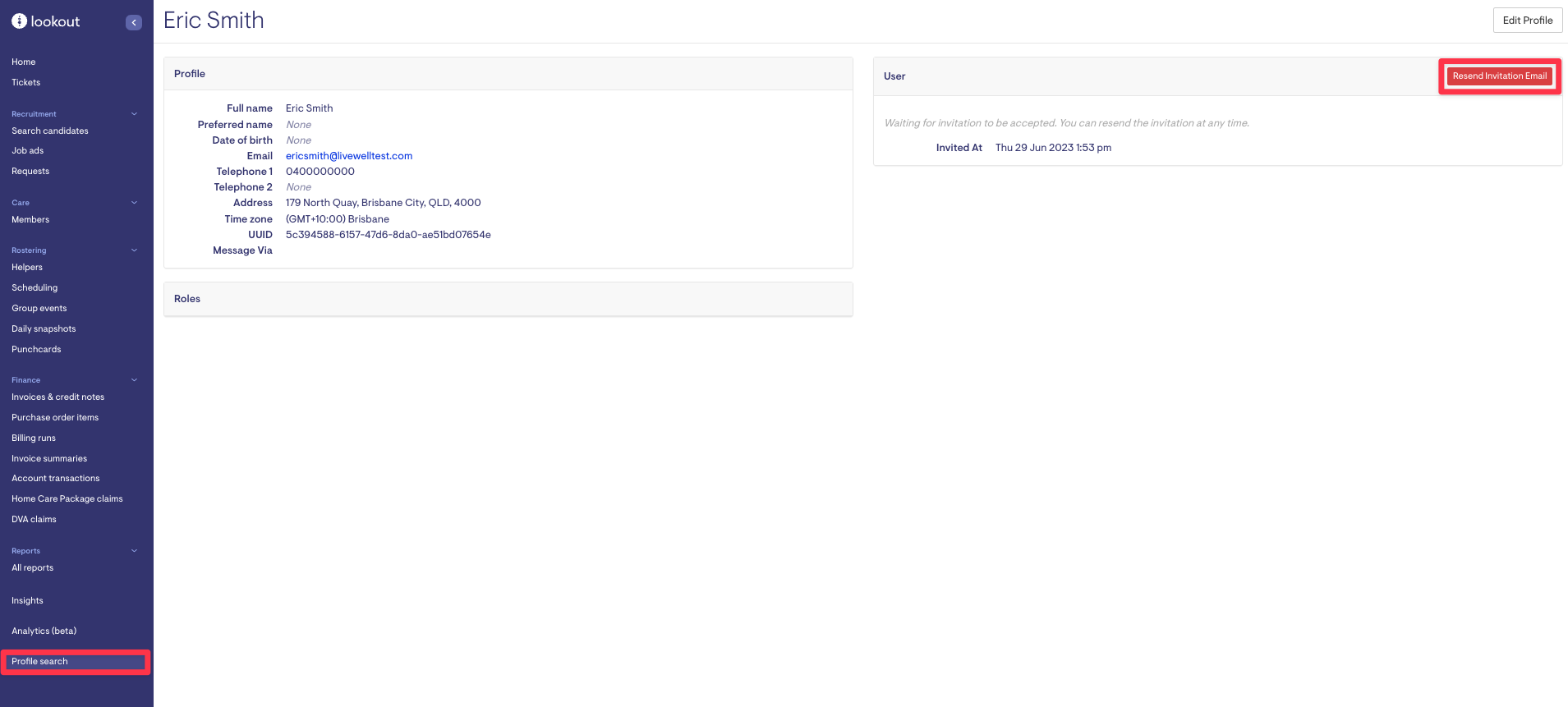The height and width of the screenshot is (707, 1568).
Task: Open Analytics (beta) page
Action: (x=44, y=631)
